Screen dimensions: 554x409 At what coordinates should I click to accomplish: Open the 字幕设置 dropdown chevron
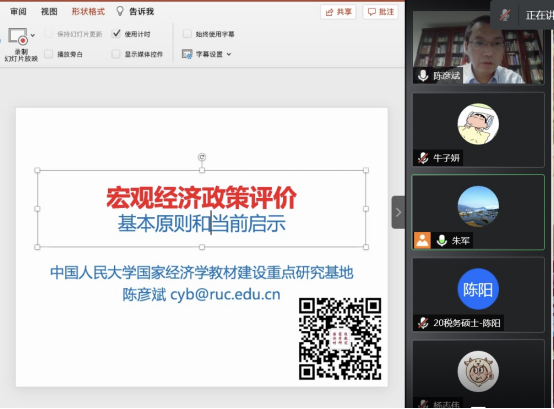tap(229, 54)
